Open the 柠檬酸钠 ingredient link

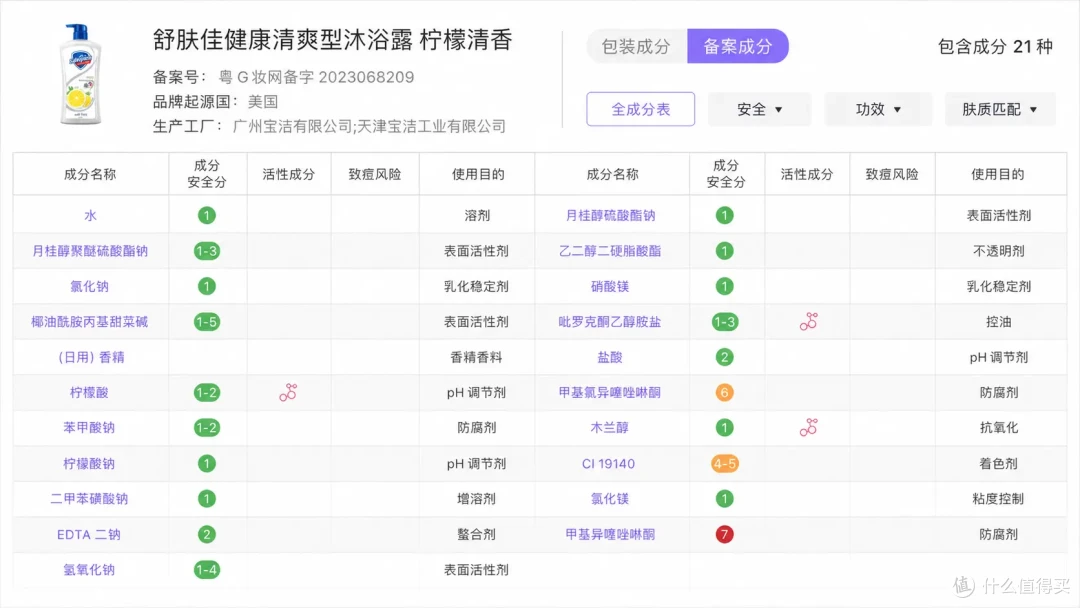90,463
